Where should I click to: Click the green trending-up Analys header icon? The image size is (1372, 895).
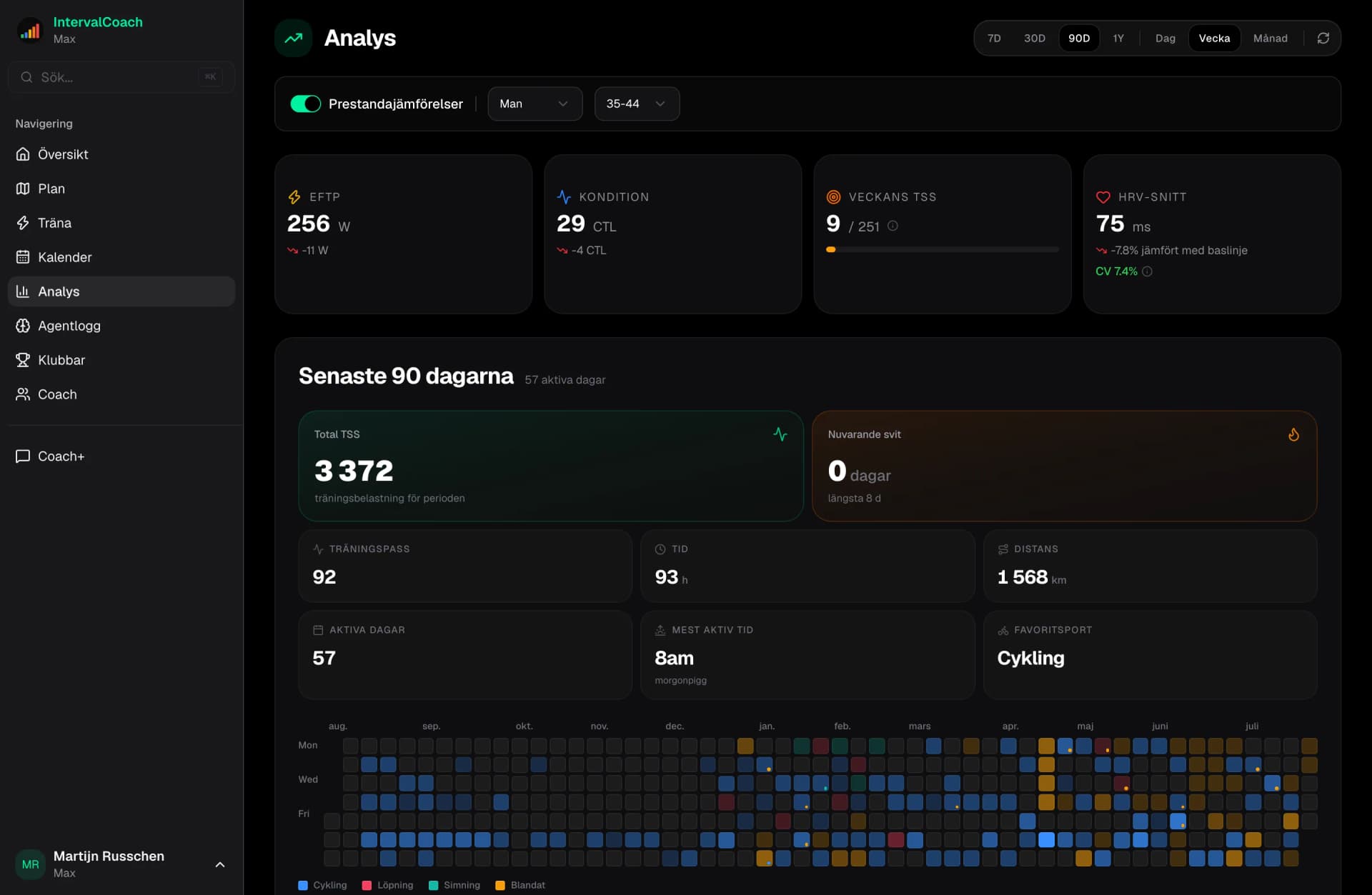tap(294, 39)
